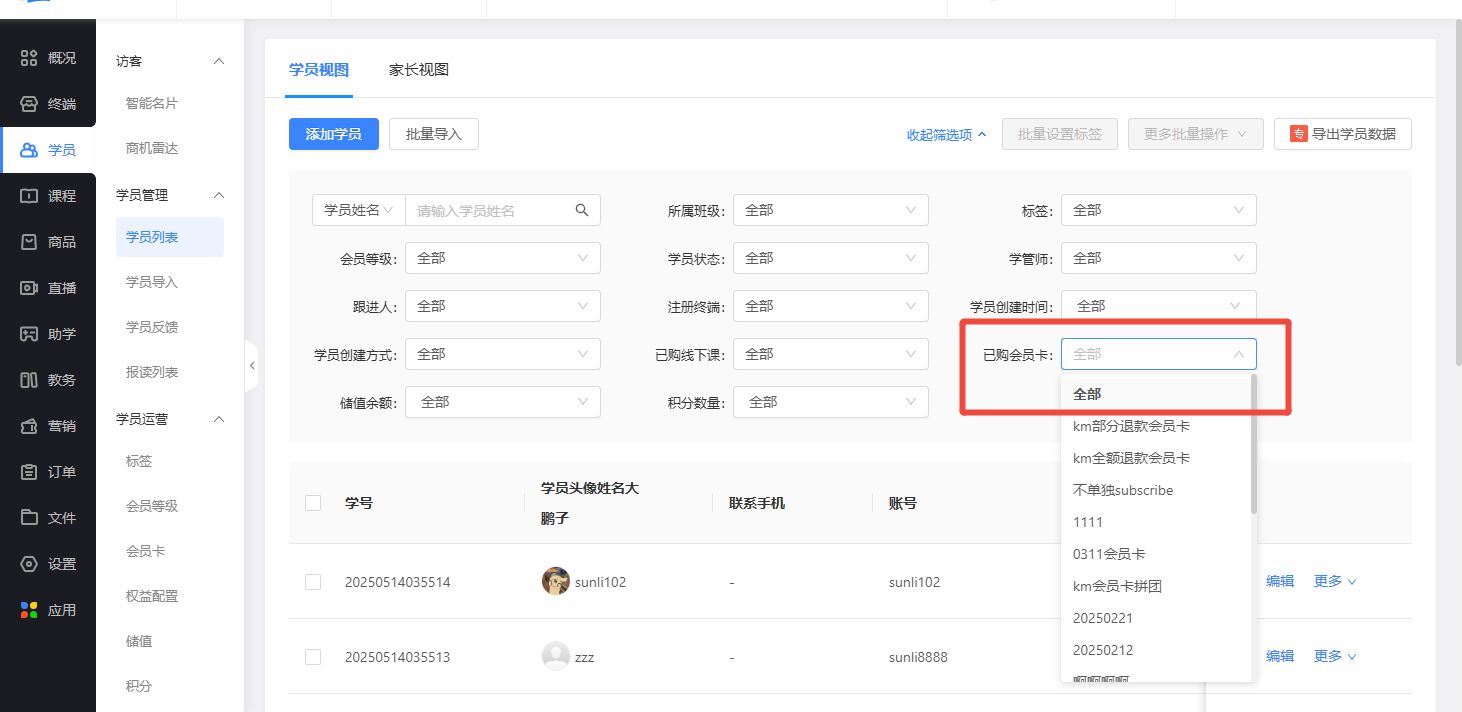Click the 添加学员 button
This screenshot has height=712, width=1462.
333,134
